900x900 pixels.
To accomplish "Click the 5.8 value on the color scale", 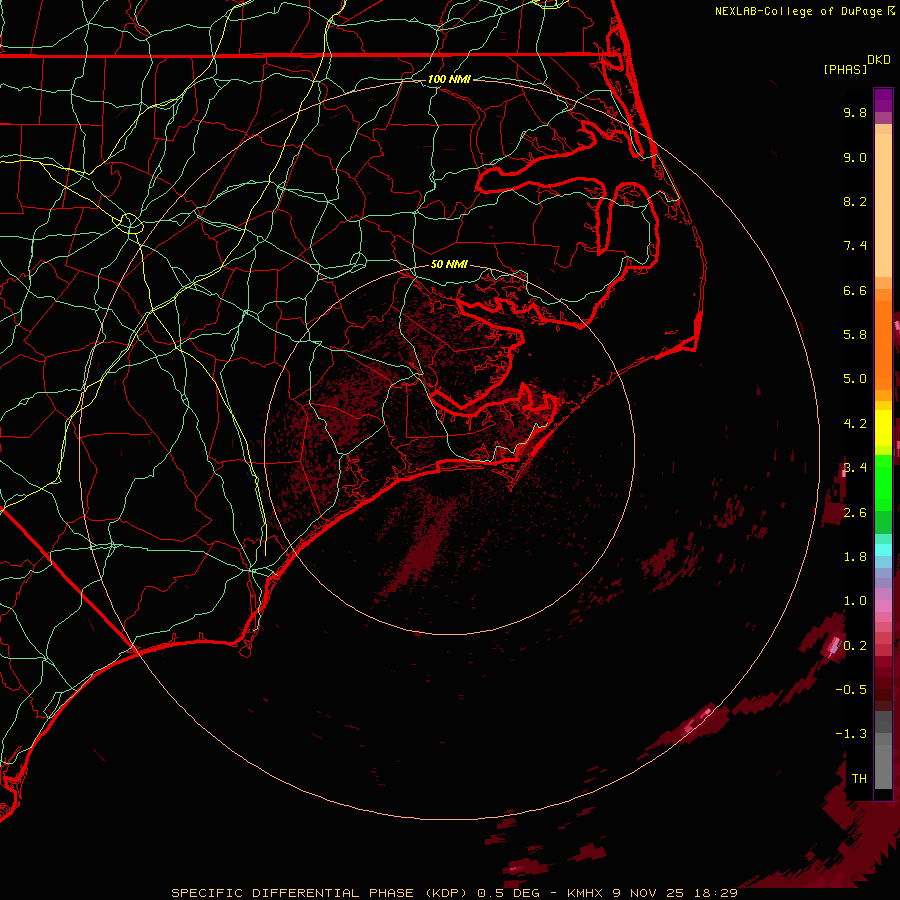I will tap(855, 335).
